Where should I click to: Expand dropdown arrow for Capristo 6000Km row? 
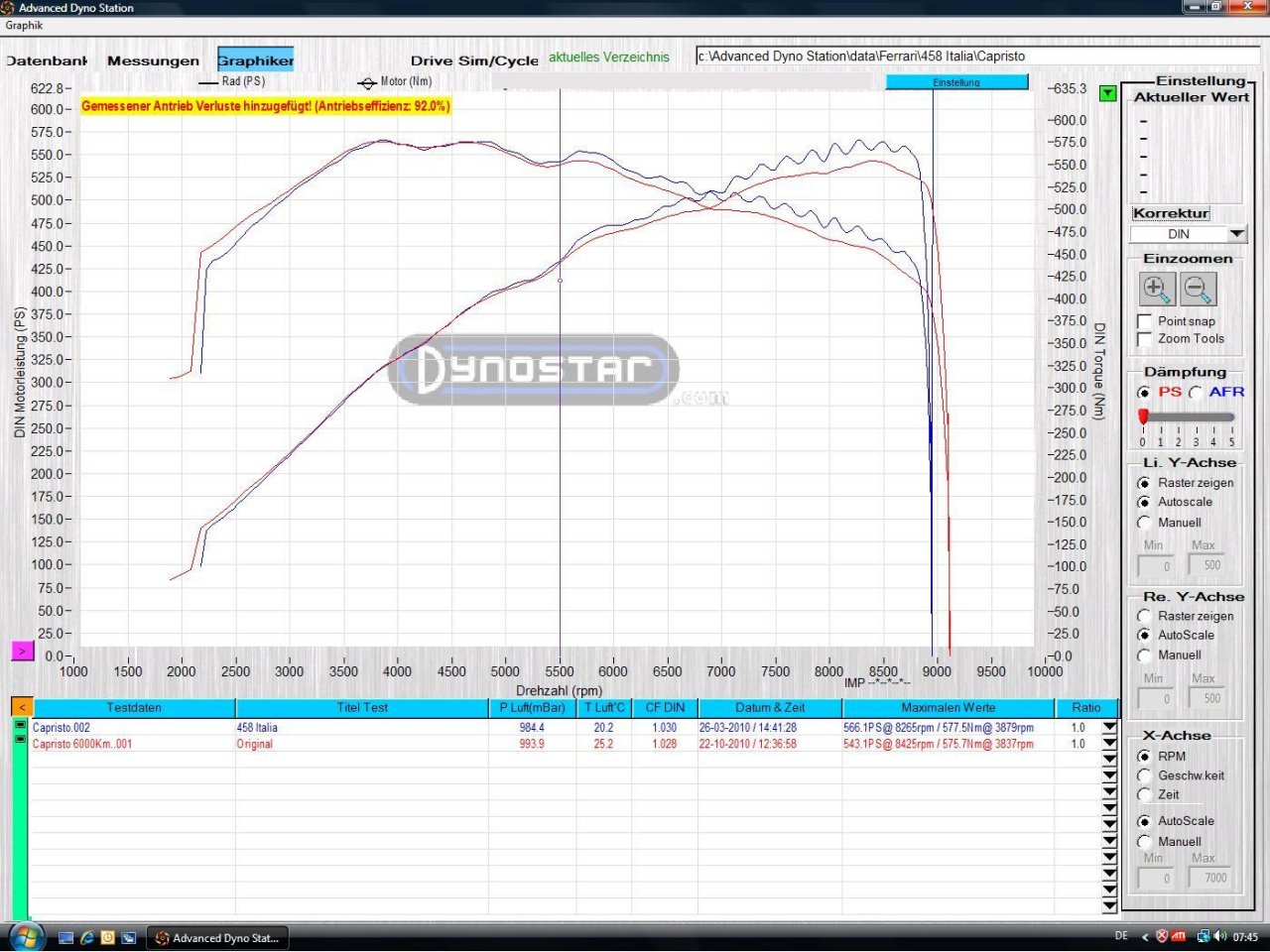[x=1109, y=744]
